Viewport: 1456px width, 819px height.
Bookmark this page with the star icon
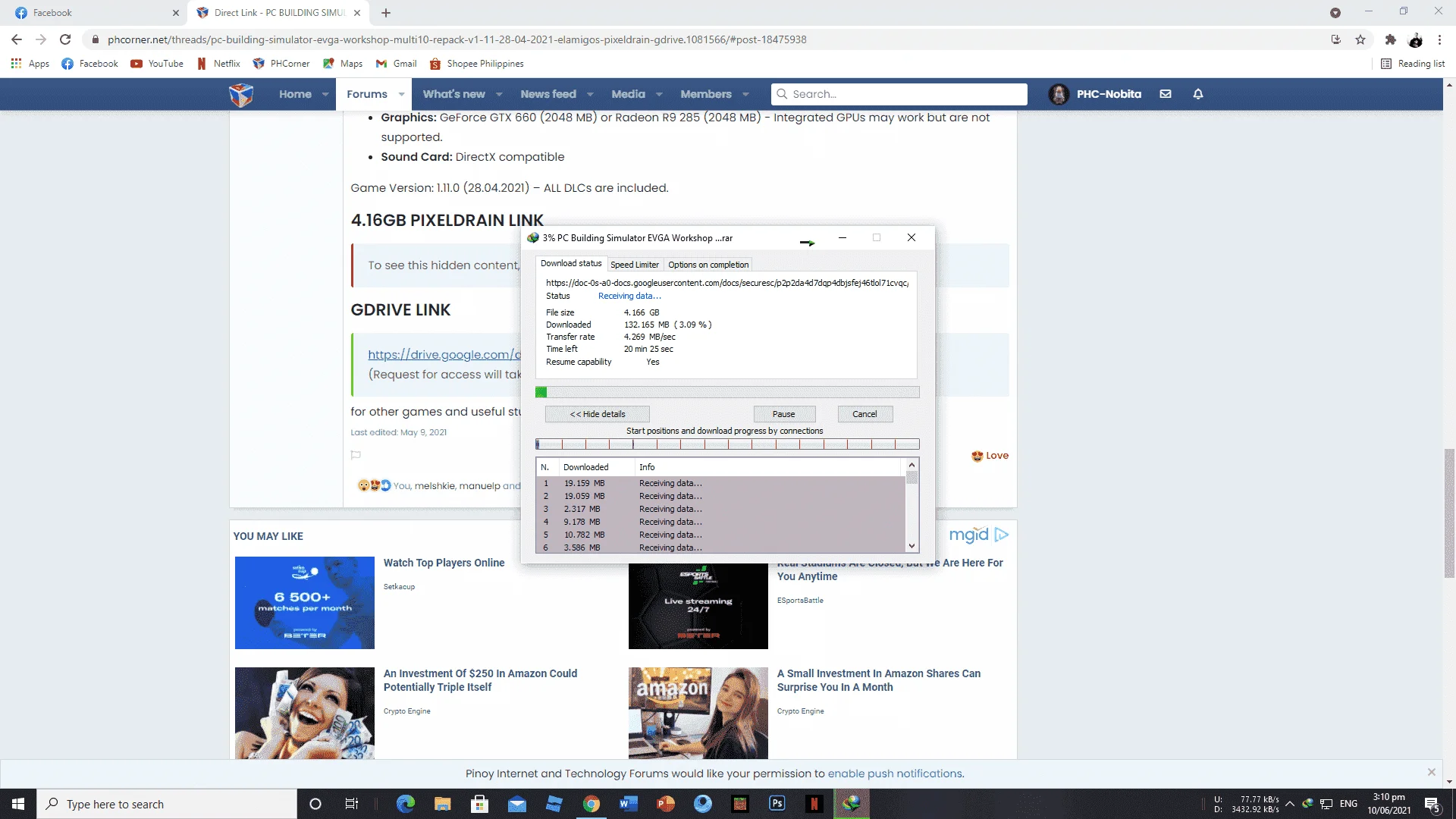click(1360, 39)
